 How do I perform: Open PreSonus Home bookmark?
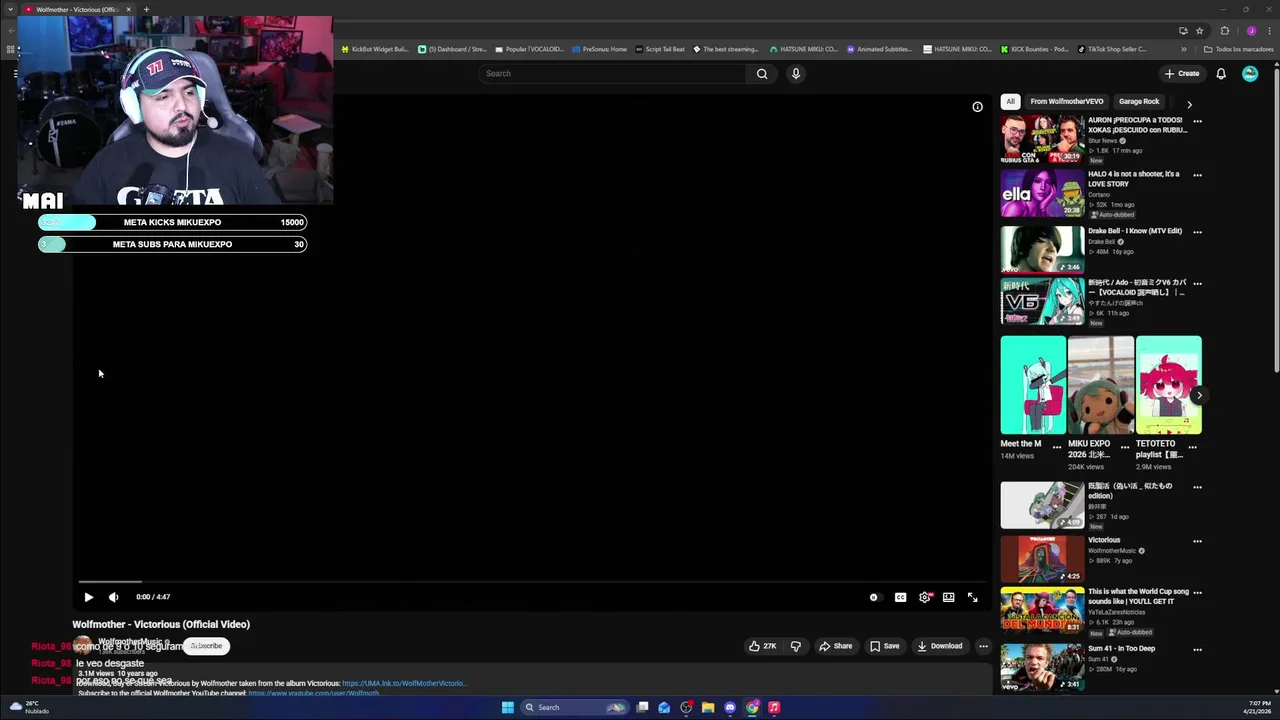(600, 49)
